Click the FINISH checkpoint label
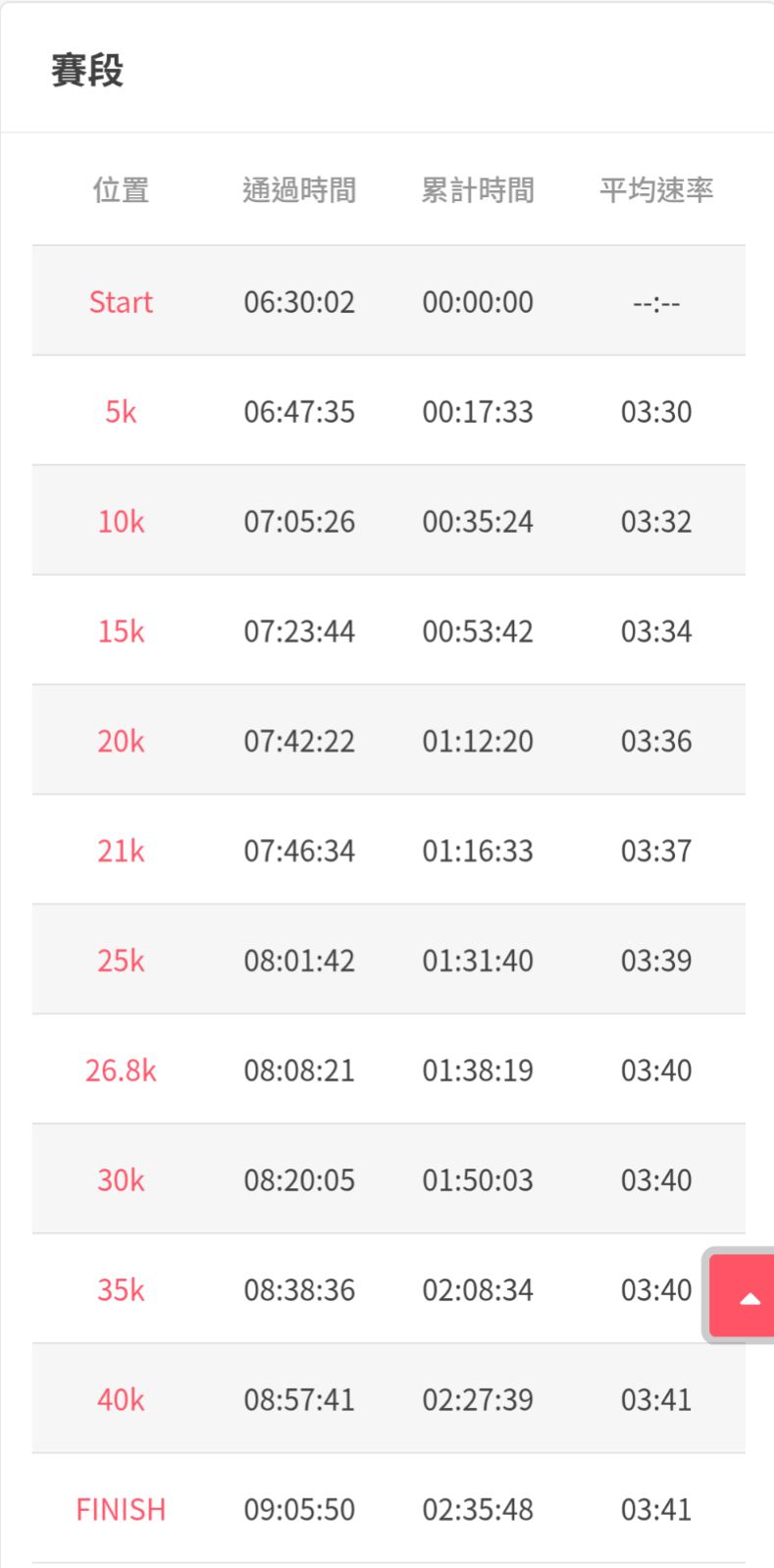The image size is (774, 1568). 121,1509
